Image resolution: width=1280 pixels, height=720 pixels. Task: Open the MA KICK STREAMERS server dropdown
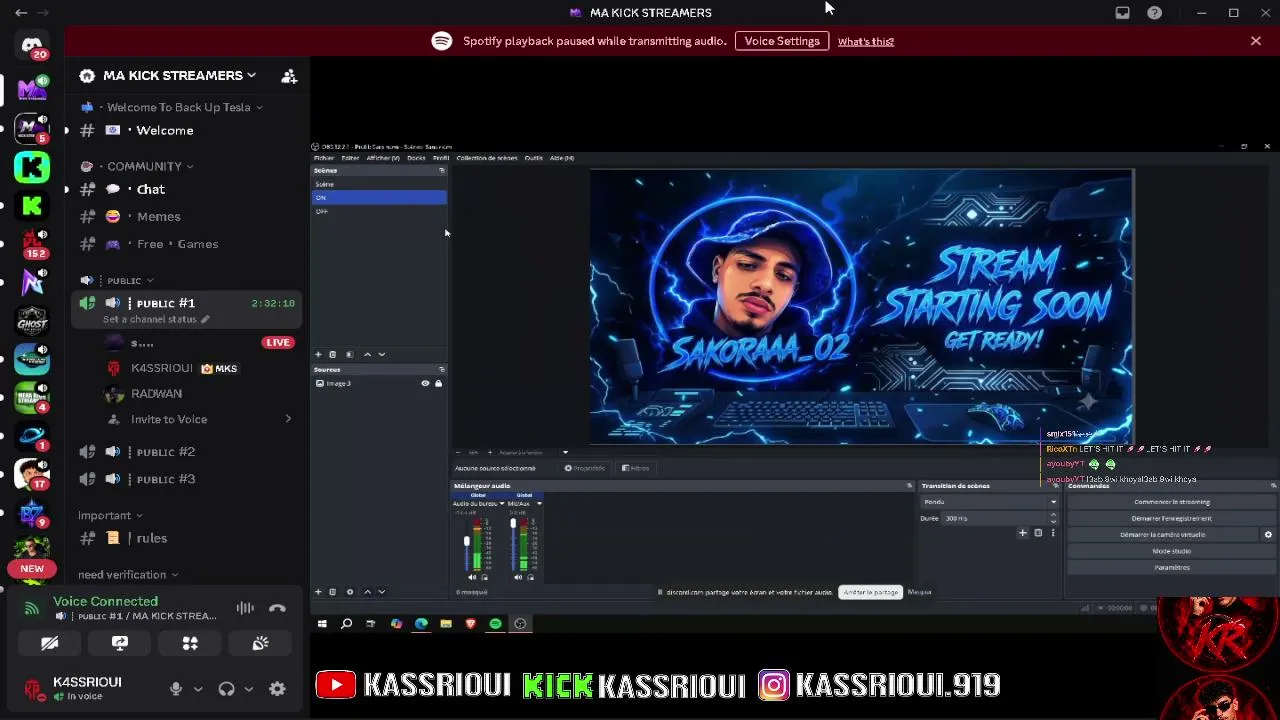point(180,76)
